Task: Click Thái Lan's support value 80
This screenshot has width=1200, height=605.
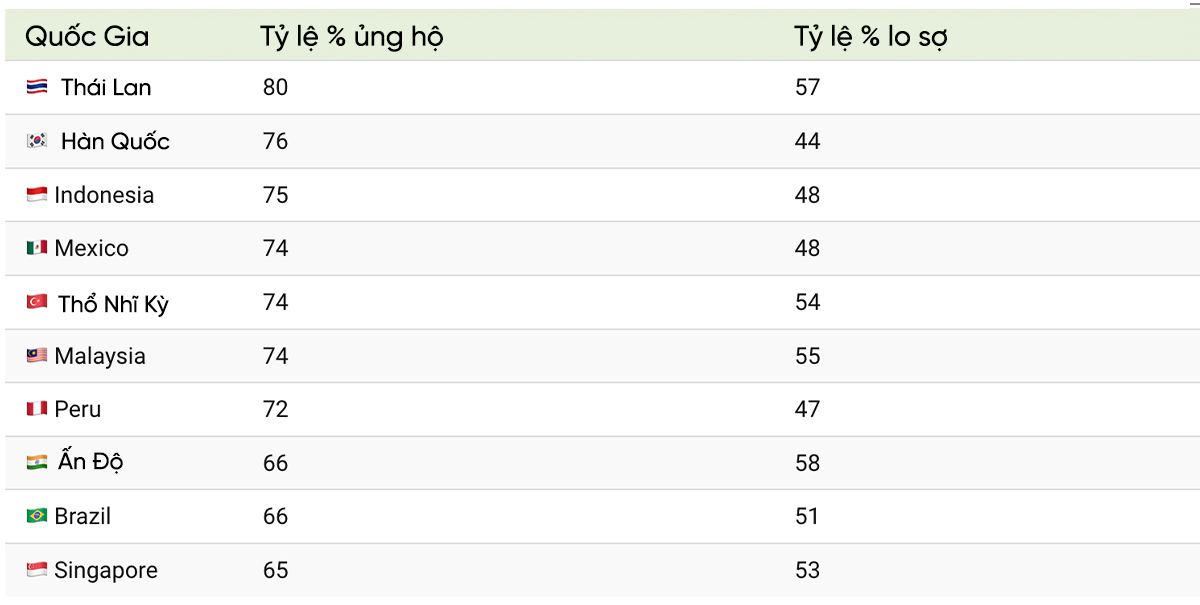Action: click(275, 88)
